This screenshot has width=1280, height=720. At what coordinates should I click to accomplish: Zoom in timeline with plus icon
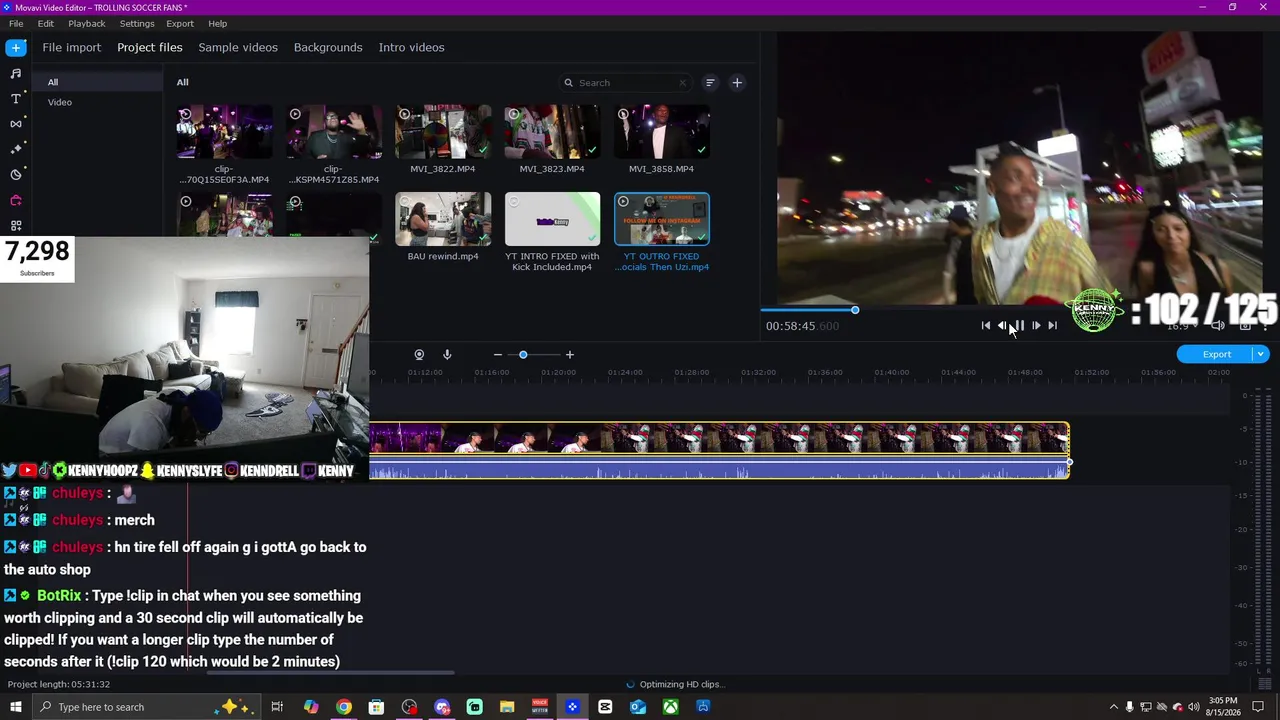570,355
